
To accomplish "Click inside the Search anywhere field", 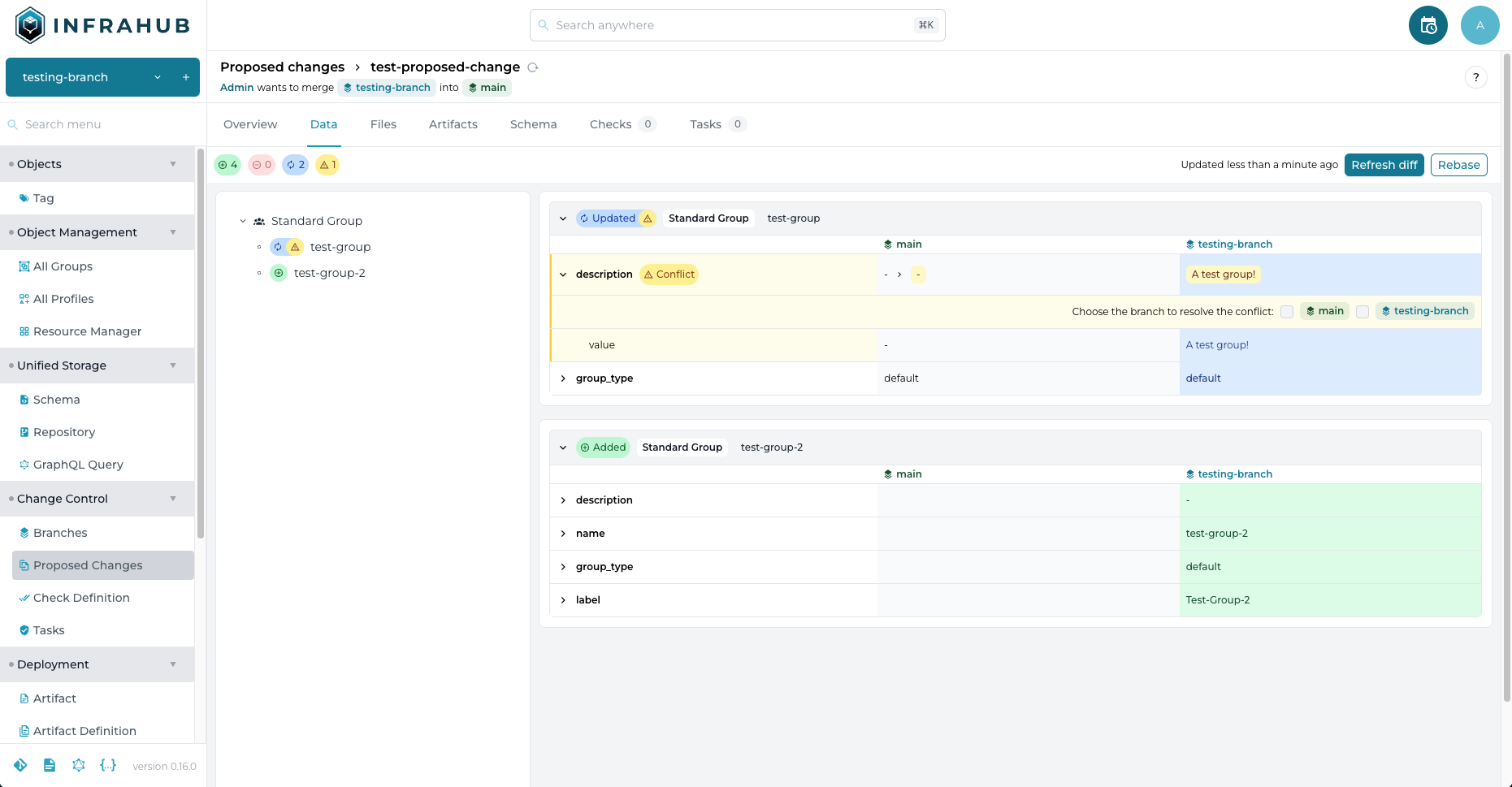I will click(736, 25).
